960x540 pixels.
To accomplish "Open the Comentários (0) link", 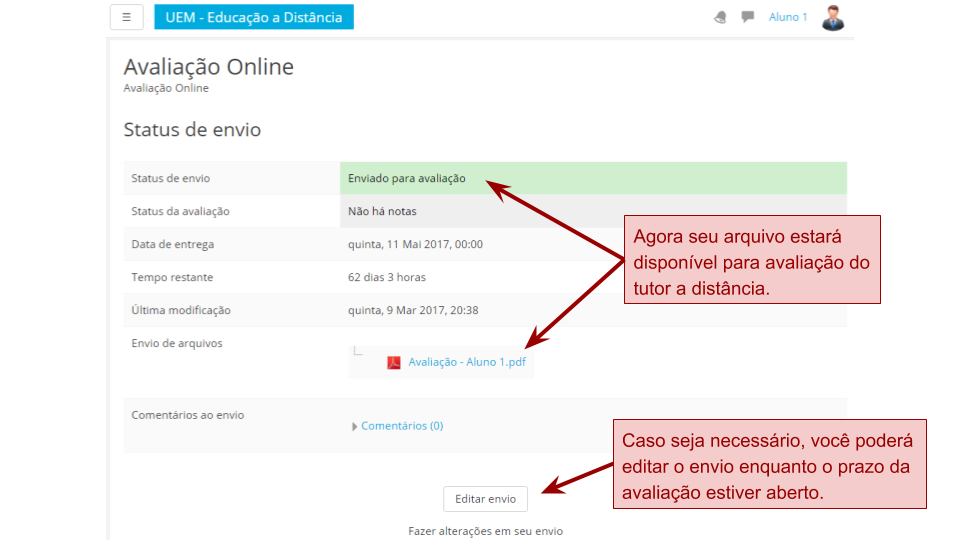I will point(402,426).
